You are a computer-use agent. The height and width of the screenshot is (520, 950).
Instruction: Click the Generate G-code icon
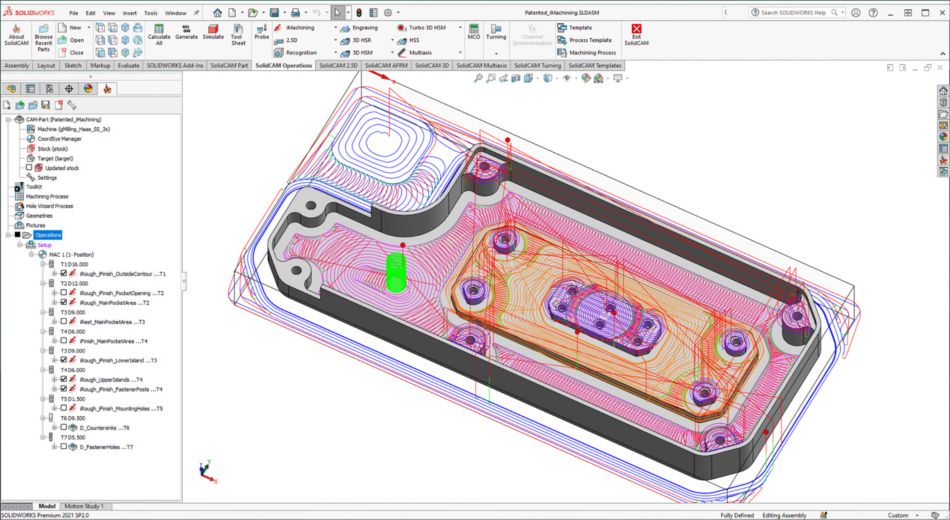(x=186, y=29)
